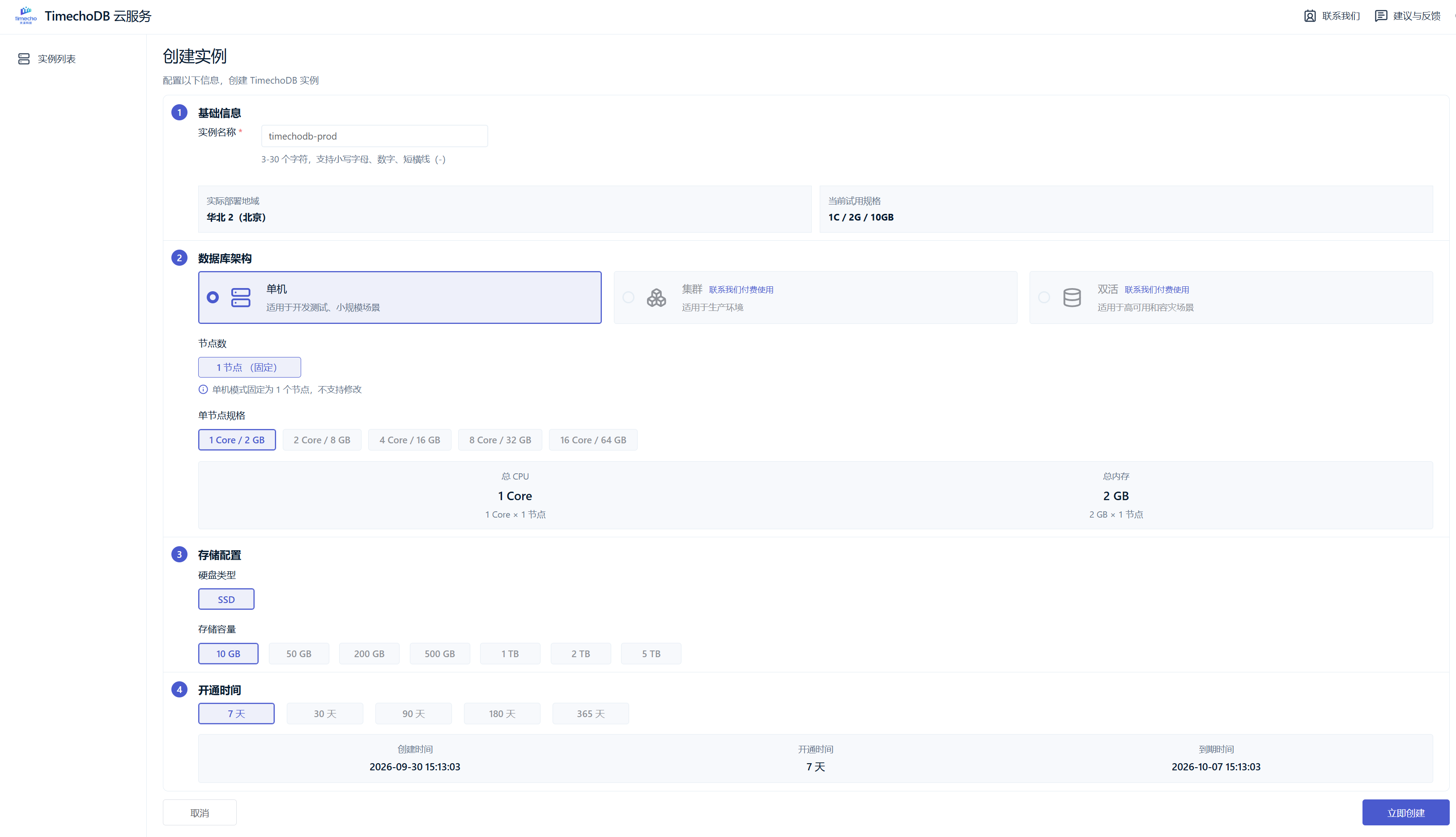The height and width of the screenshot is (837, 1456).
Task: Click the dual-active database cylinder icon
Action: point(1072,297)
